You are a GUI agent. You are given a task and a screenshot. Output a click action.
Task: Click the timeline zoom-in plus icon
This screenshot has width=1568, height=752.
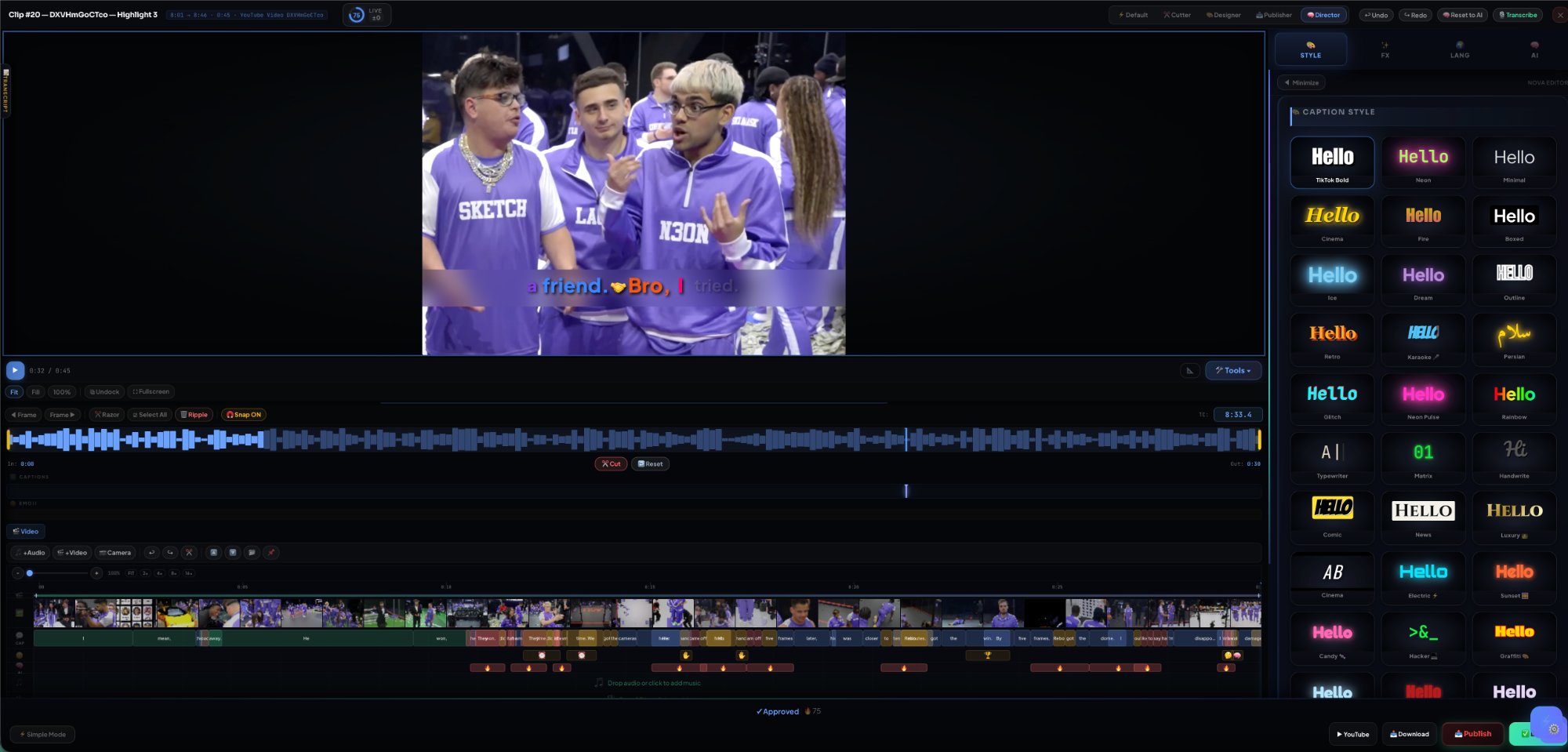pos(96,573)
